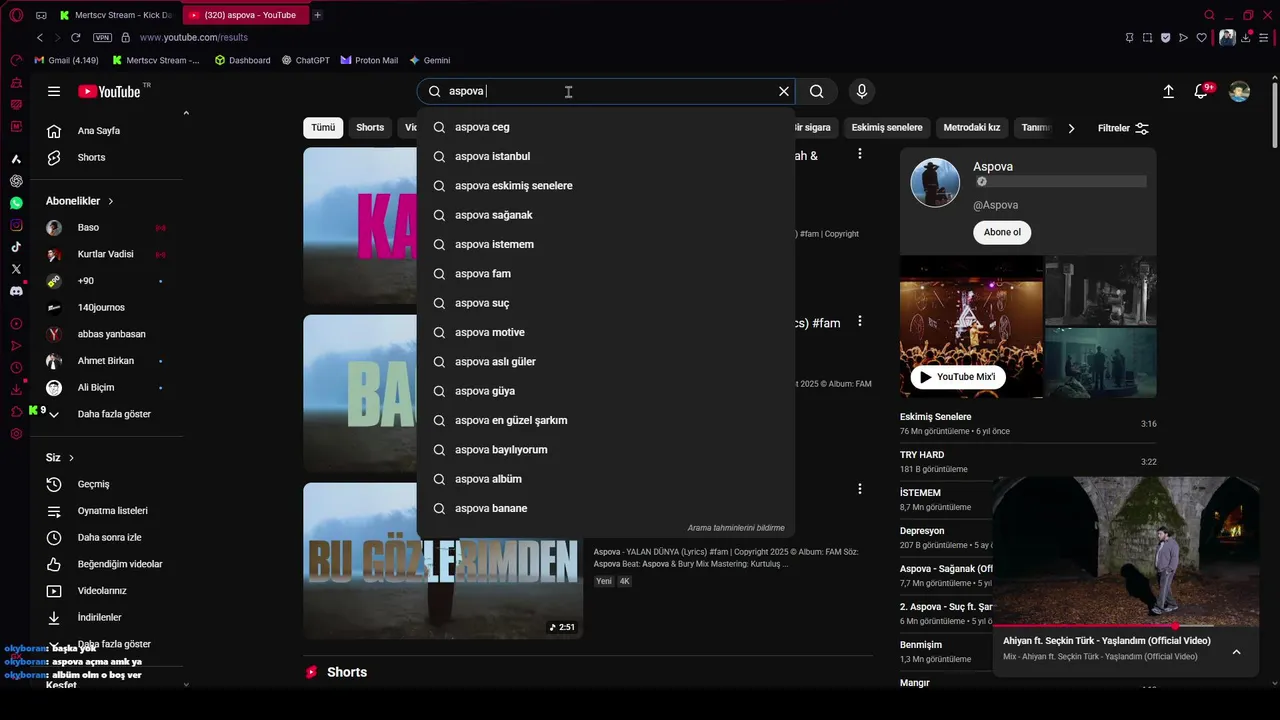The width and height of the screenshot is (1280, 720).
Task: Select the aspova YouTube tab
Action: (x=246, y=15)
